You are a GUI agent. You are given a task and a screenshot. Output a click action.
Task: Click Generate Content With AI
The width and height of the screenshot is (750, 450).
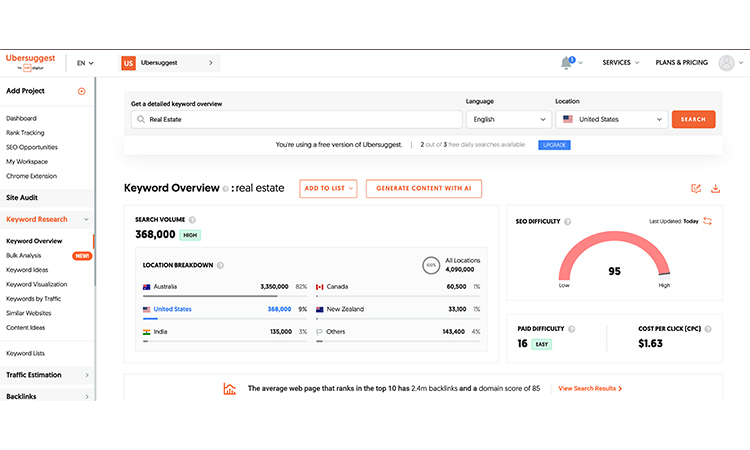click(x=424, y=188)
